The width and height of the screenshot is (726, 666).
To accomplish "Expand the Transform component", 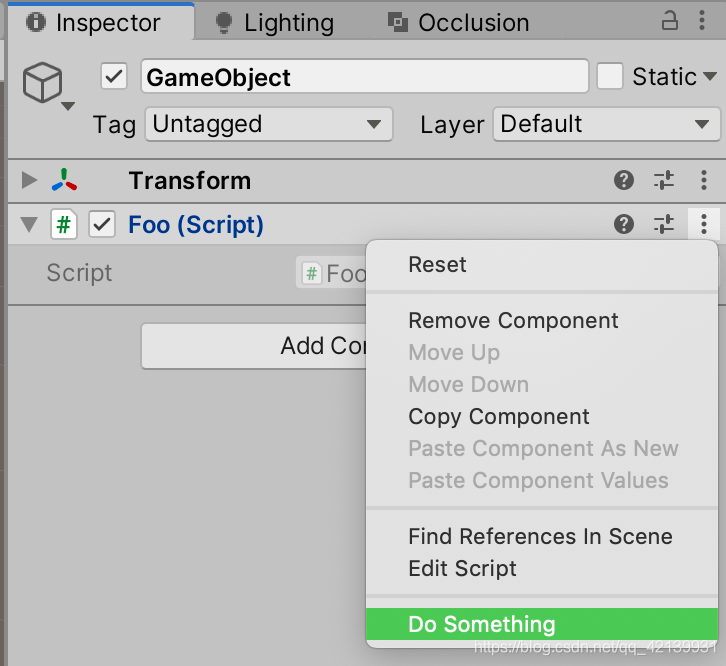I will (30, 181).
